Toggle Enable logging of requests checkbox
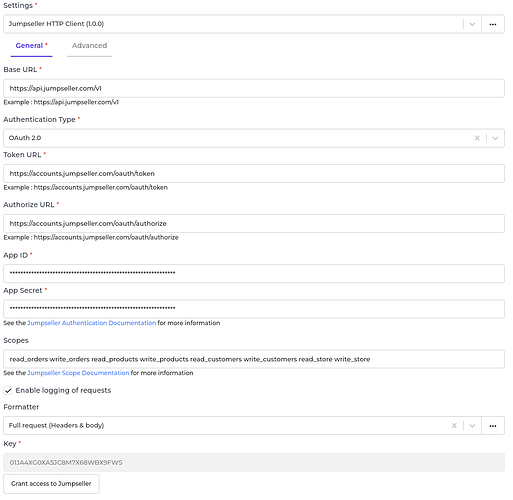 pos(8,391)
